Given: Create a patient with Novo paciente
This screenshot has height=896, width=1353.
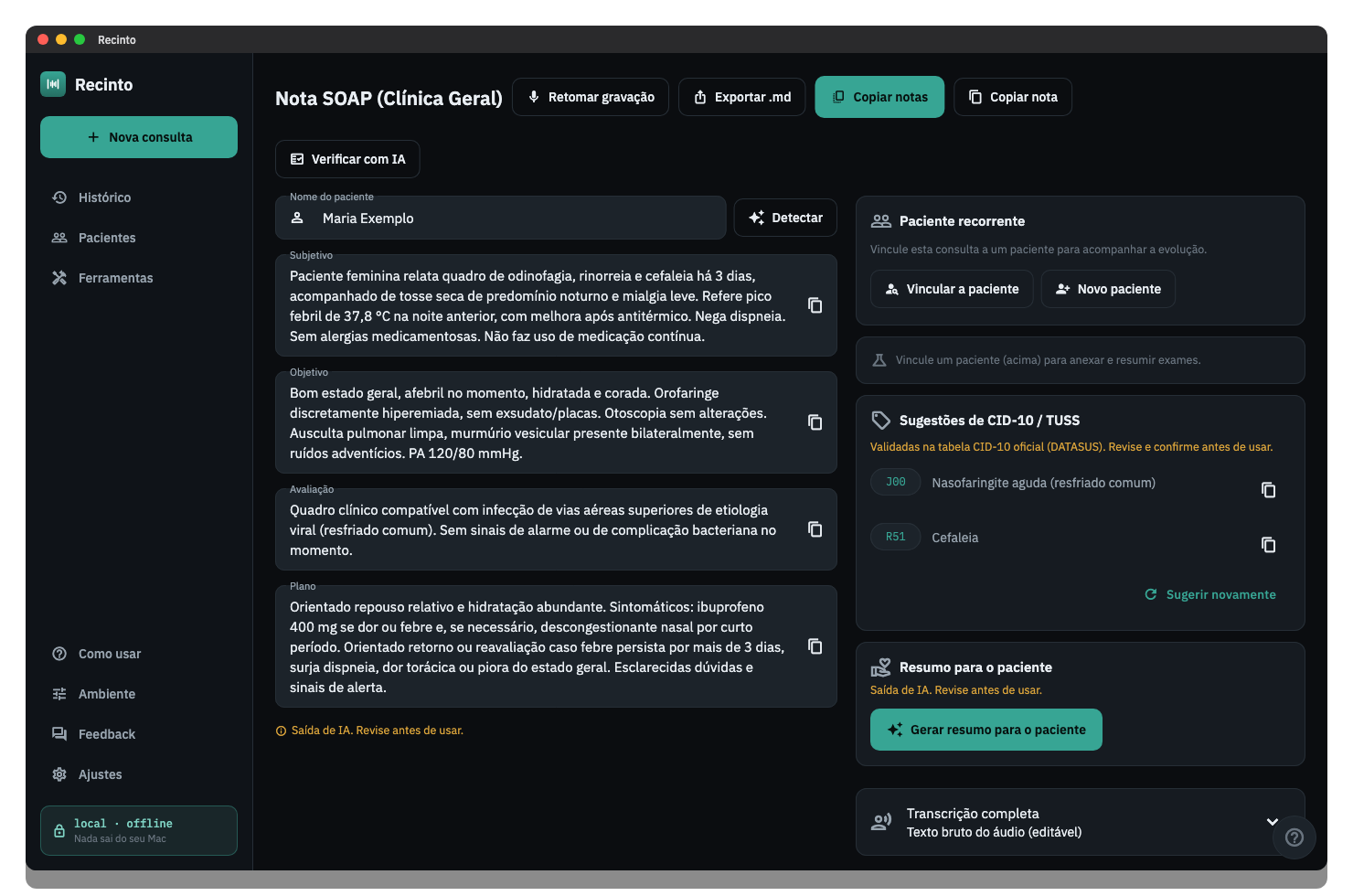Looking at the screenshot, I should click(1108, 289).
